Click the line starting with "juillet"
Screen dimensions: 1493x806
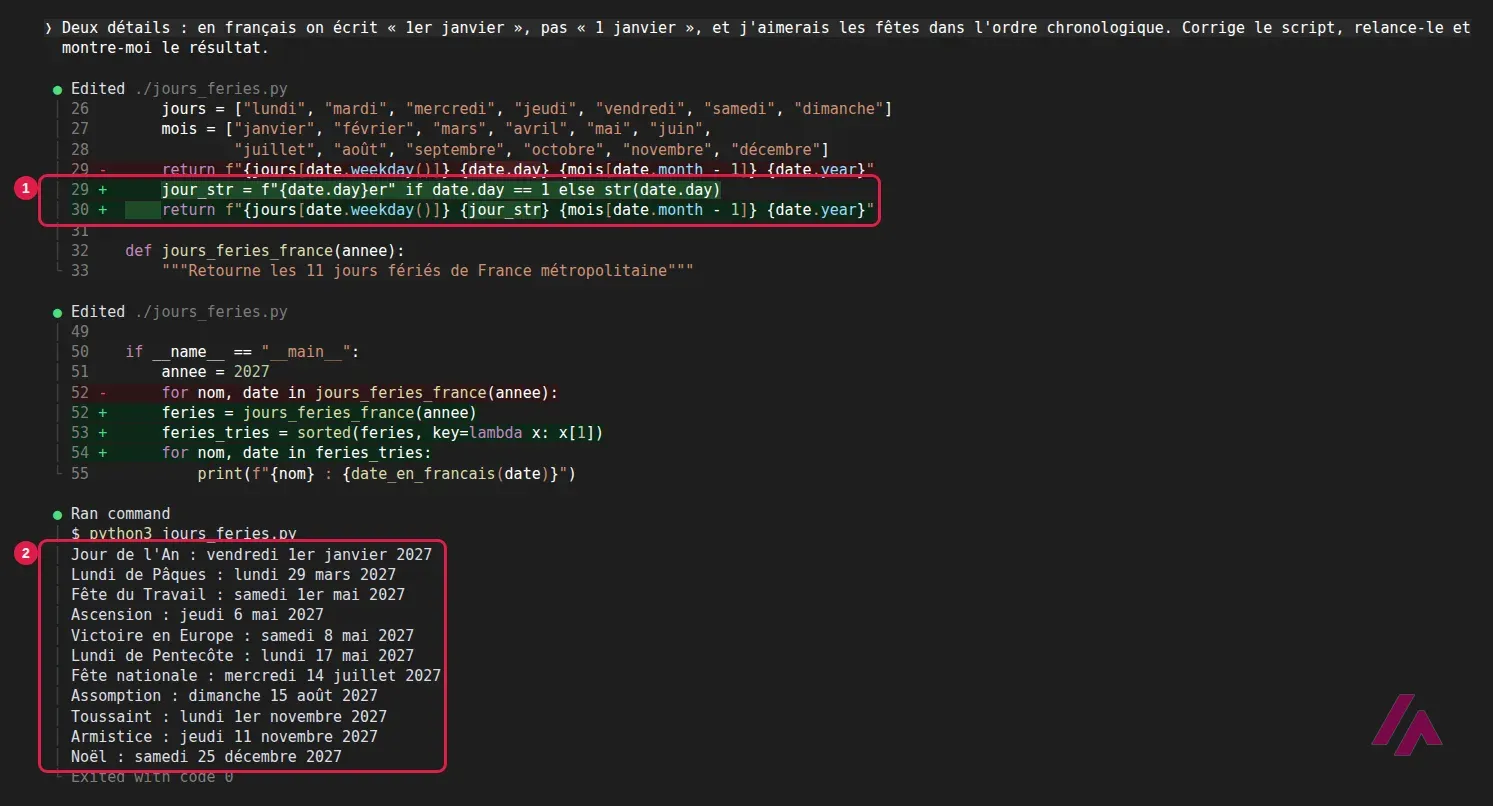click(530, 149)
